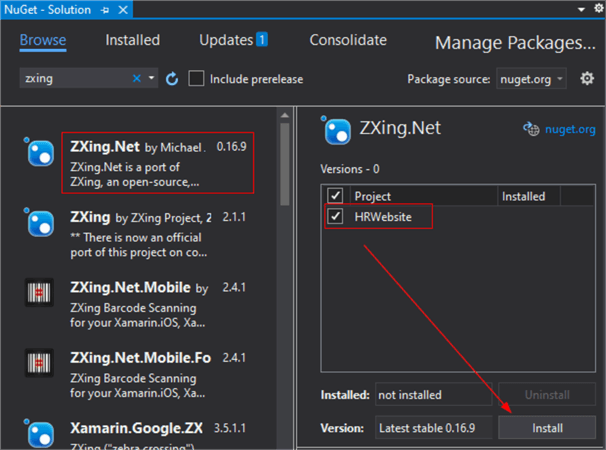Expand the search box dropdown arrow
606x450 pixels.
point(152,78)
